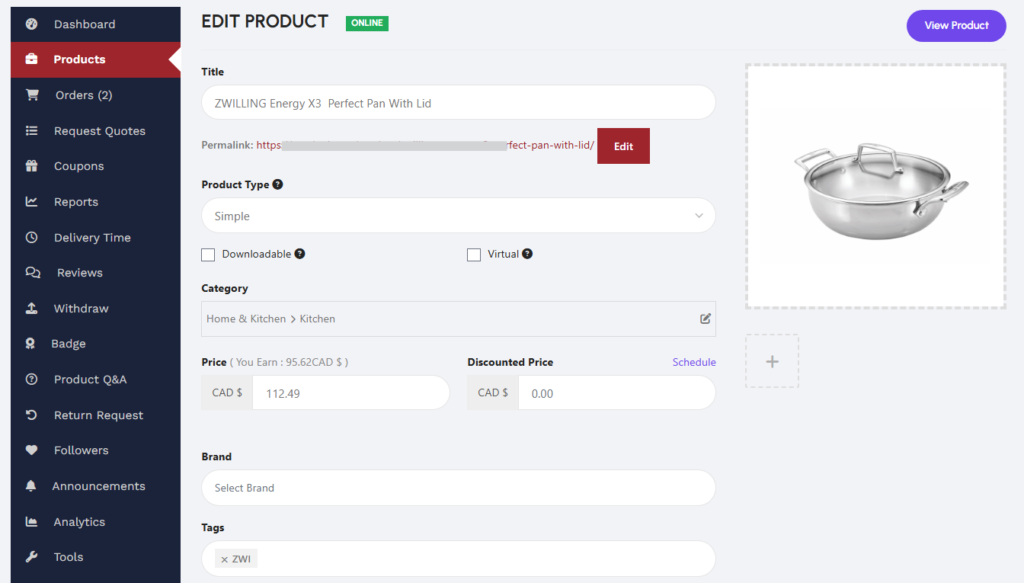This screenshot has height=583, width=1024.
Task: Click the plus box to add gallery image
Action: (x=772, y=362)
